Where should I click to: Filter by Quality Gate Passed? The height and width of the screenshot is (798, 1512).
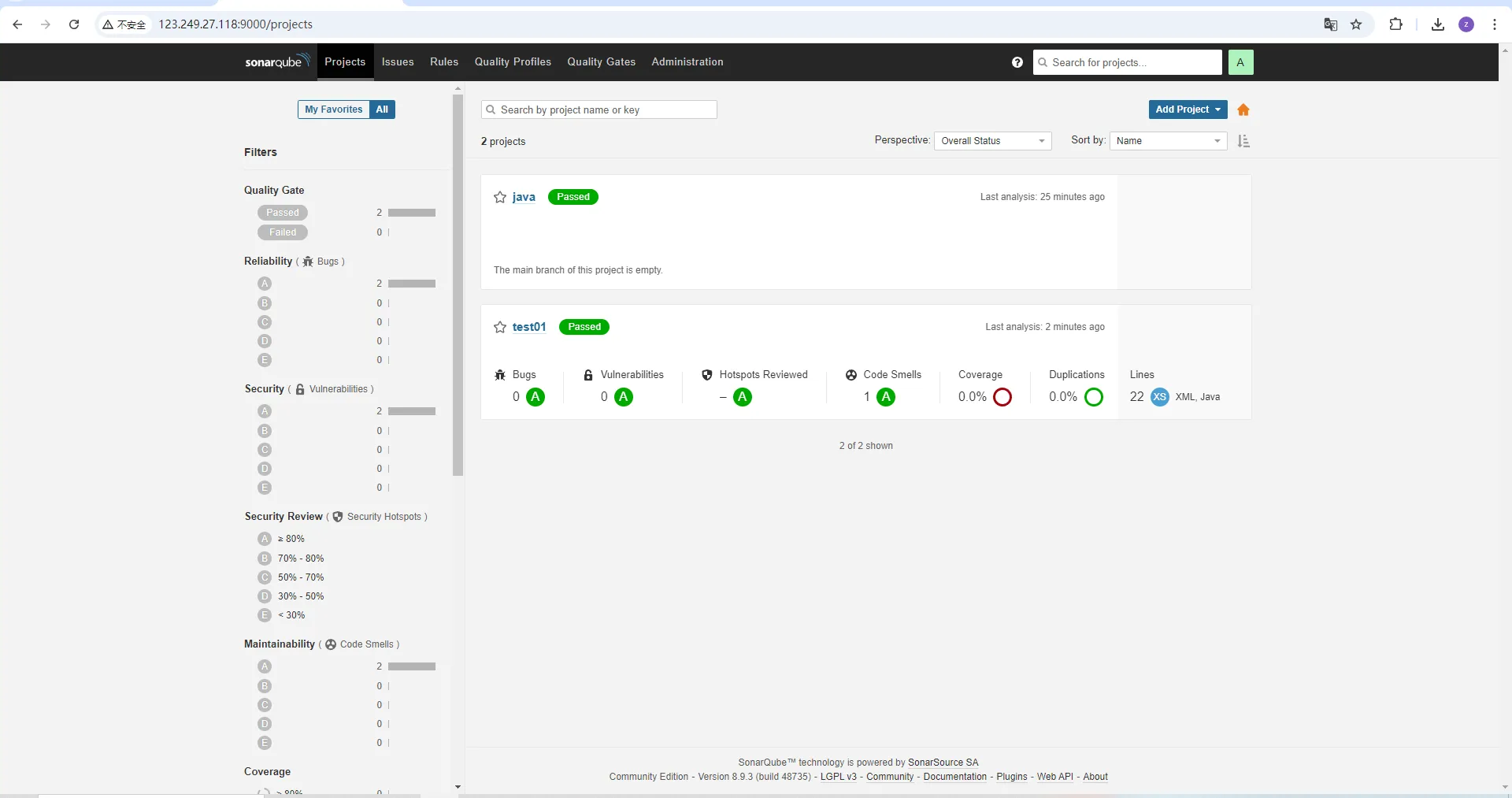coord(283,213)
